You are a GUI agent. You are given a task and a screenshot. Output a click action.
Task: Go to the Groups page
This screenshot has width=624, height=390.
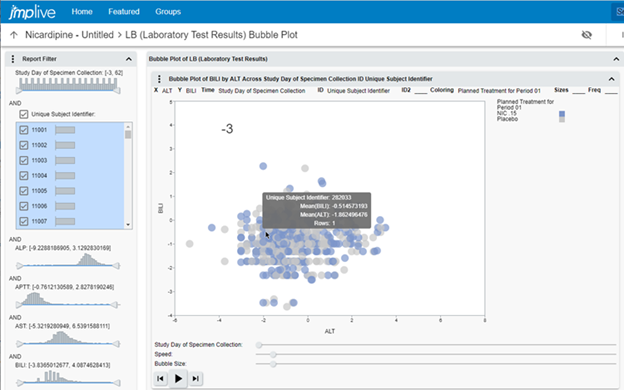tap(168, 12)
